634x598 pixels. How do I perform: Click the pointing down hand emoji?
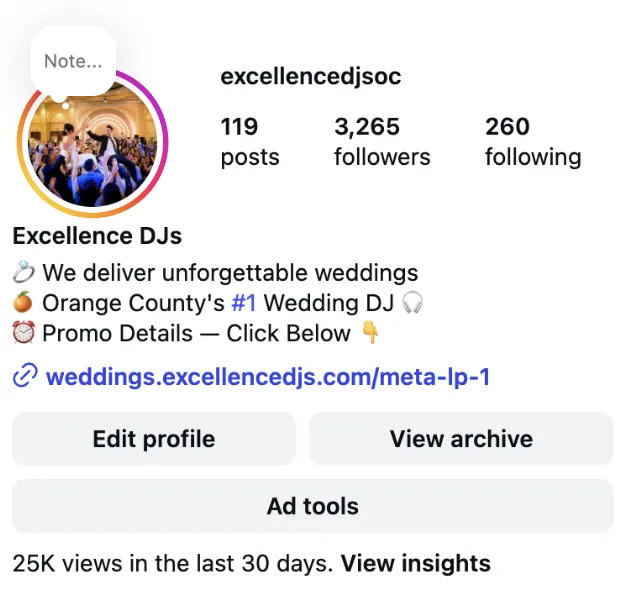[370, 332]
